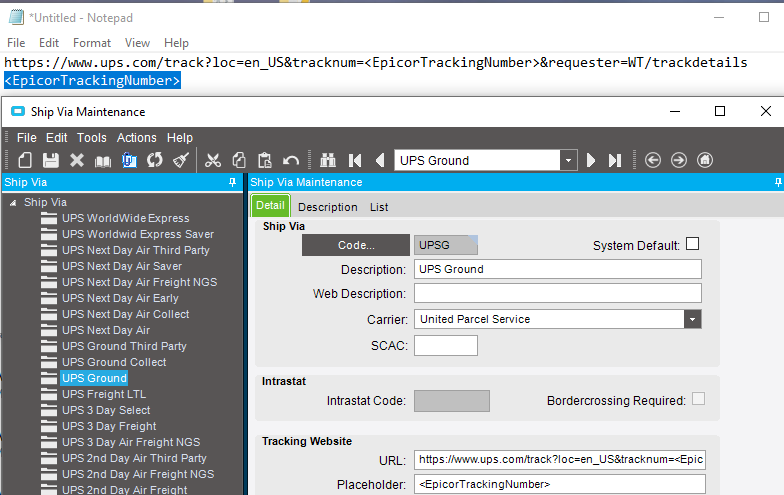Minimize the Ship Via Maintenance window

[x=675, y=111]
